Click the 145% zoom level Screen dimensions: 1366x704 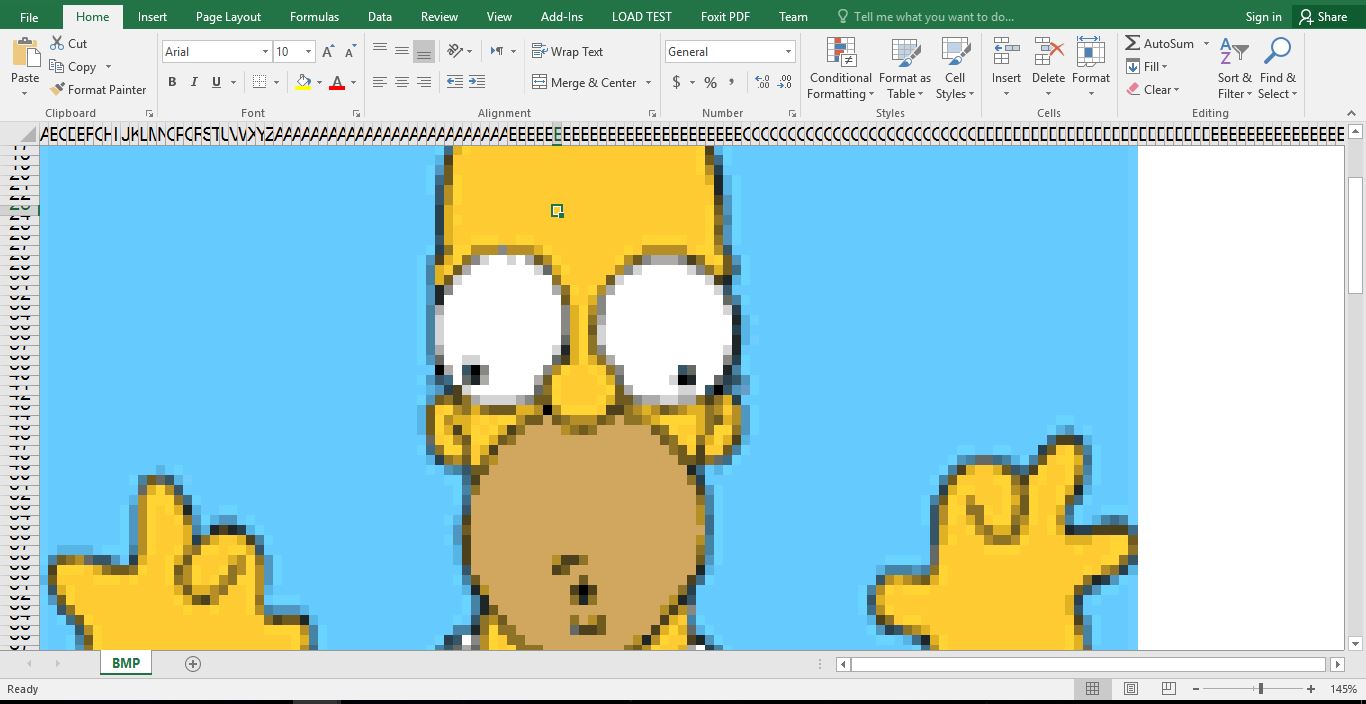(x=1343, y=689)
